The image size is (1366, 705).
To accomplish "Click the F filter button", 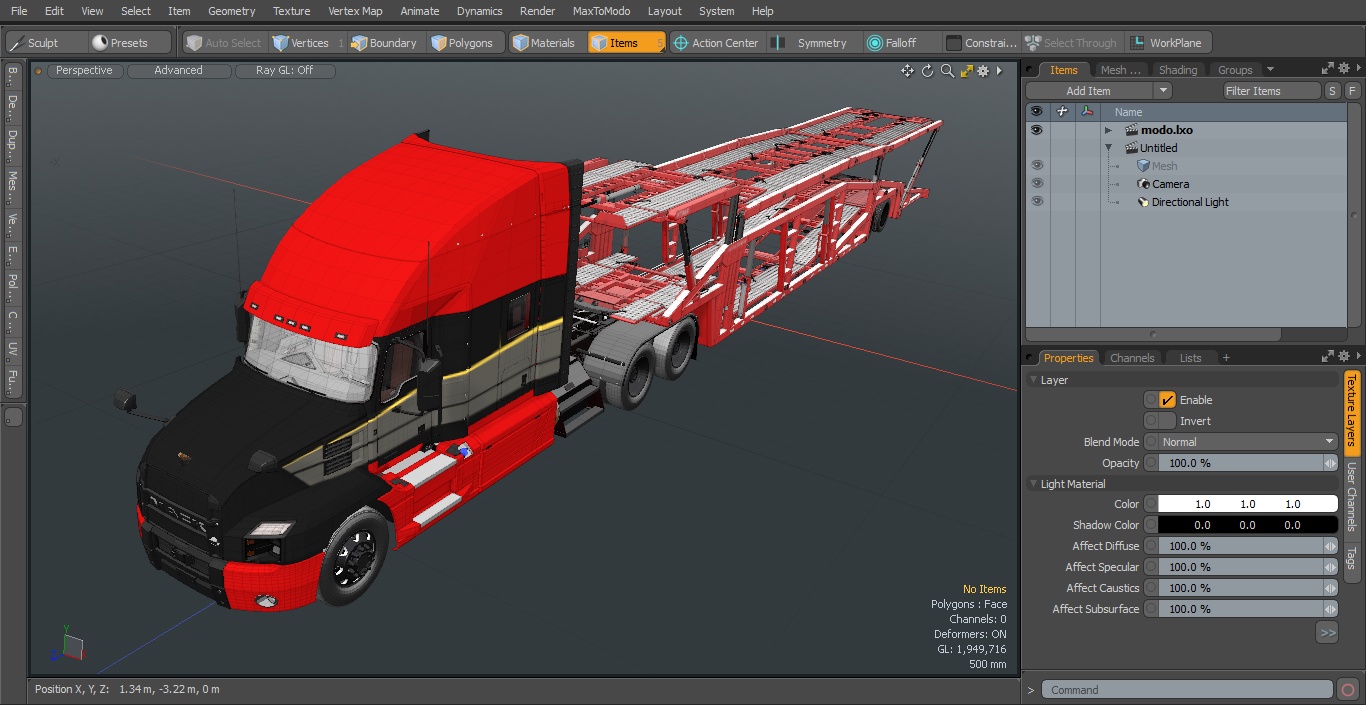I will click(1352, 91).
